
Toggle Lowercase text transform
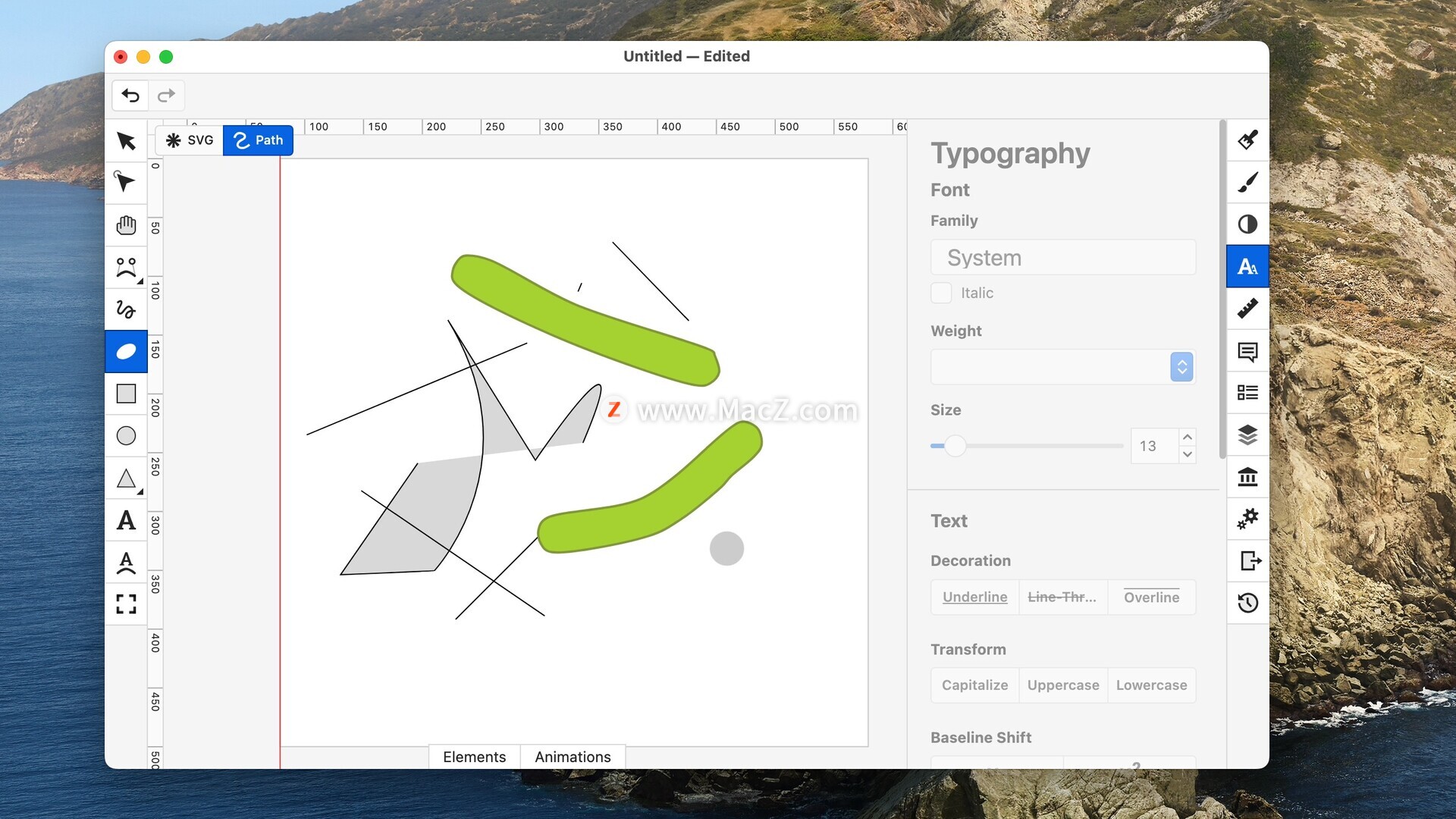1151,686
